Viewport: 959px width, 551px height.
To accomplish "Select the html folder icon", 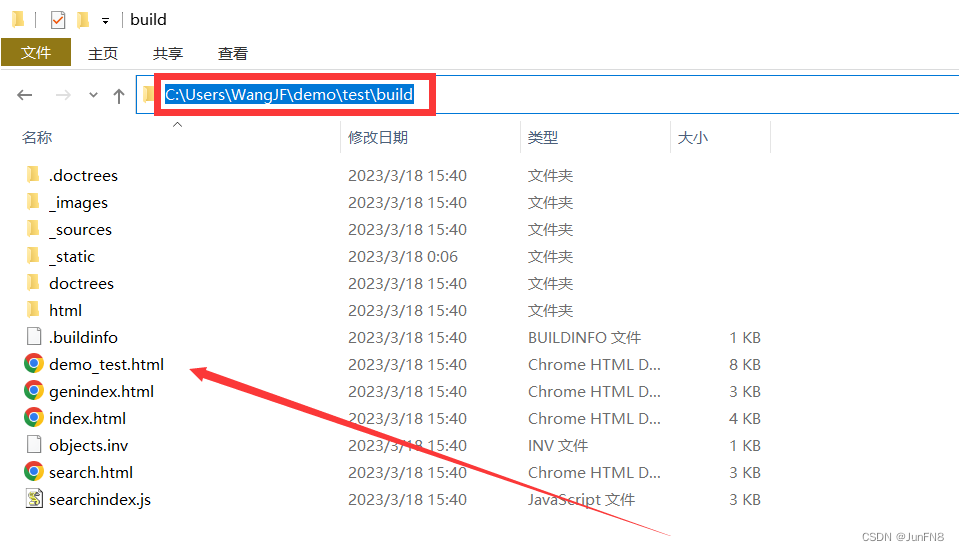I will click(34, 309).
